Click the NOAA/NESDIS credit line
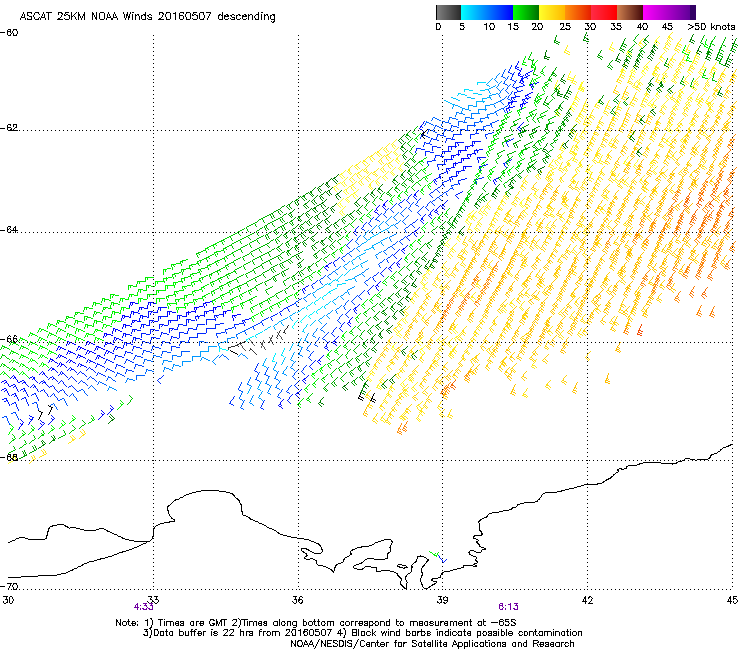Viewport: 740px width, 650px height. coord(432,644)
